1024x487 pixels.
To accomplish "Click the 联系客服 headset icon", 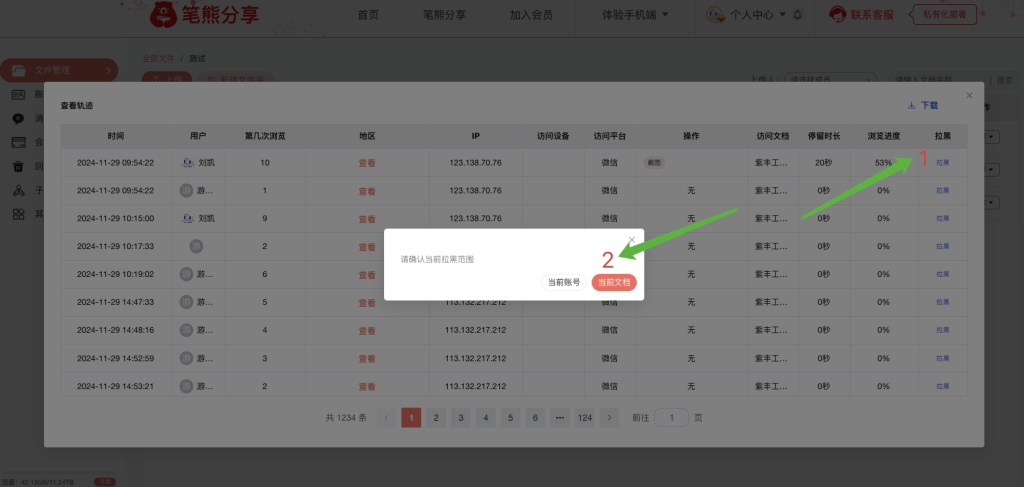I will (x=838, y=15).
